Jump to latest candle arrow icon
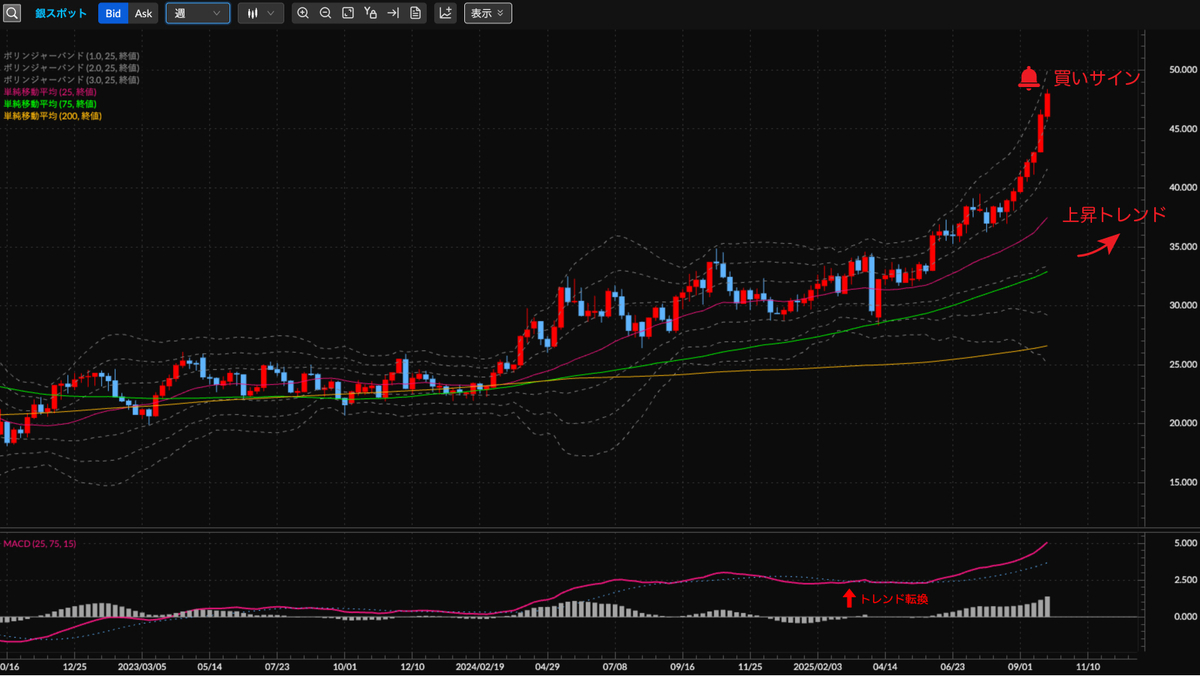The image size is (1200, 676). pyautogui.click(x=393, y=13)
